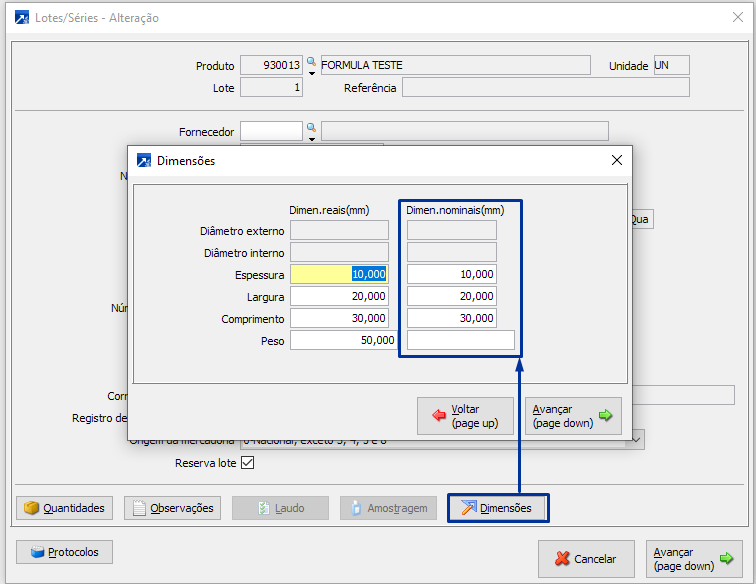Click the Comprimento nominal dimension field
Viewport: 756px width, 584px height.
pos(452,318)
